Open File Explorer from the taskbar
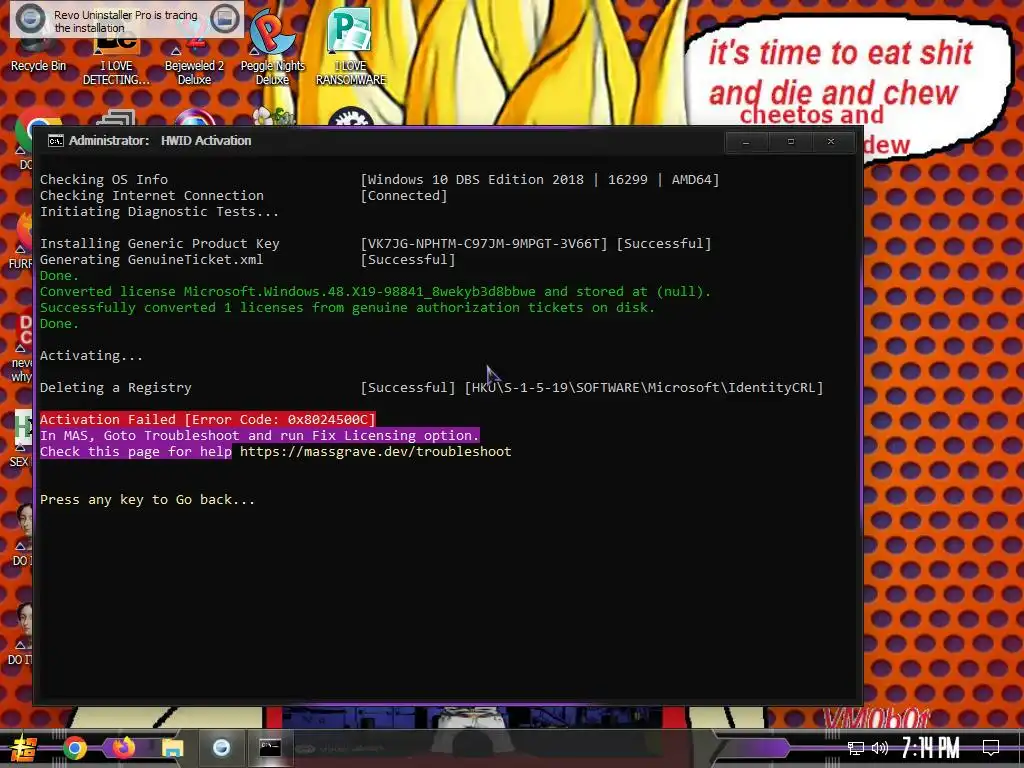 coord(172,748)
